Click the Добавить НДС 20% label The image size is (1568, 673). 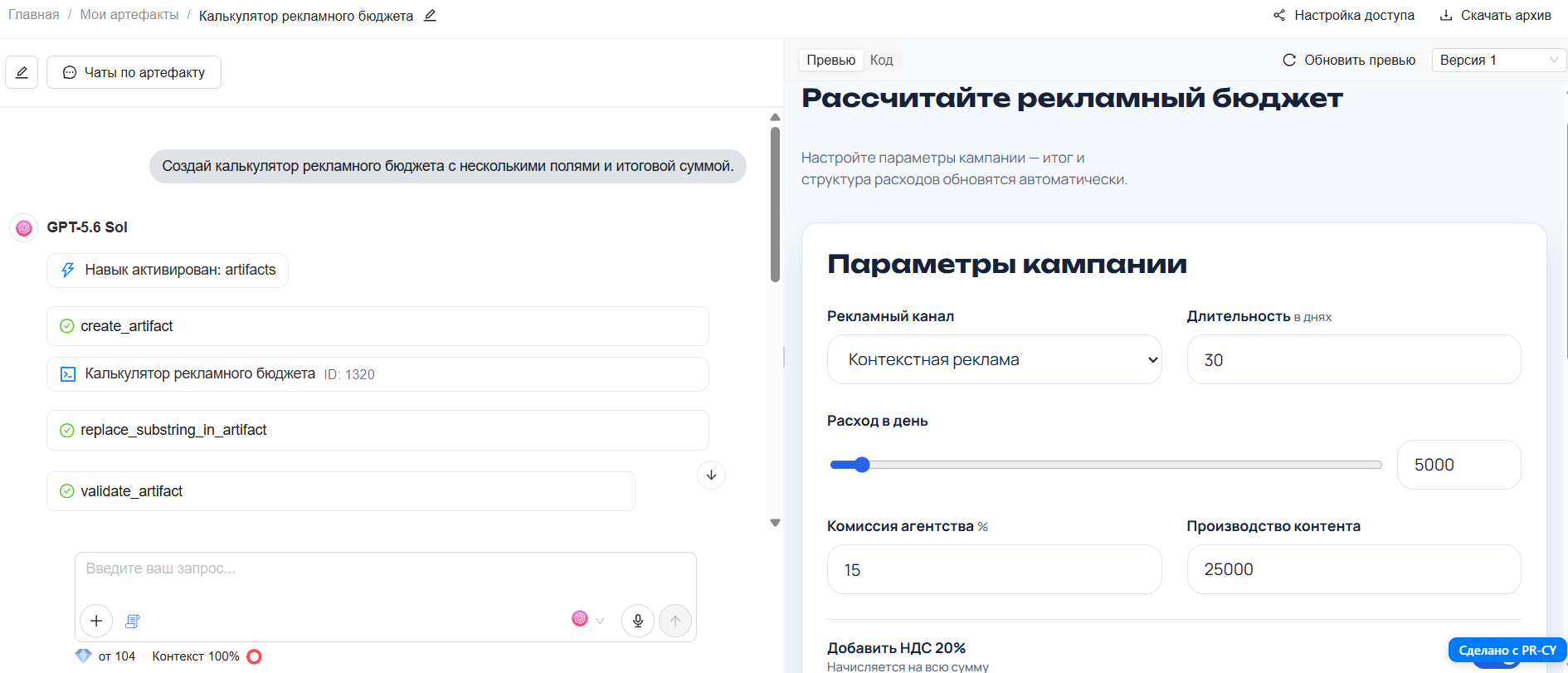click(896, 648)
